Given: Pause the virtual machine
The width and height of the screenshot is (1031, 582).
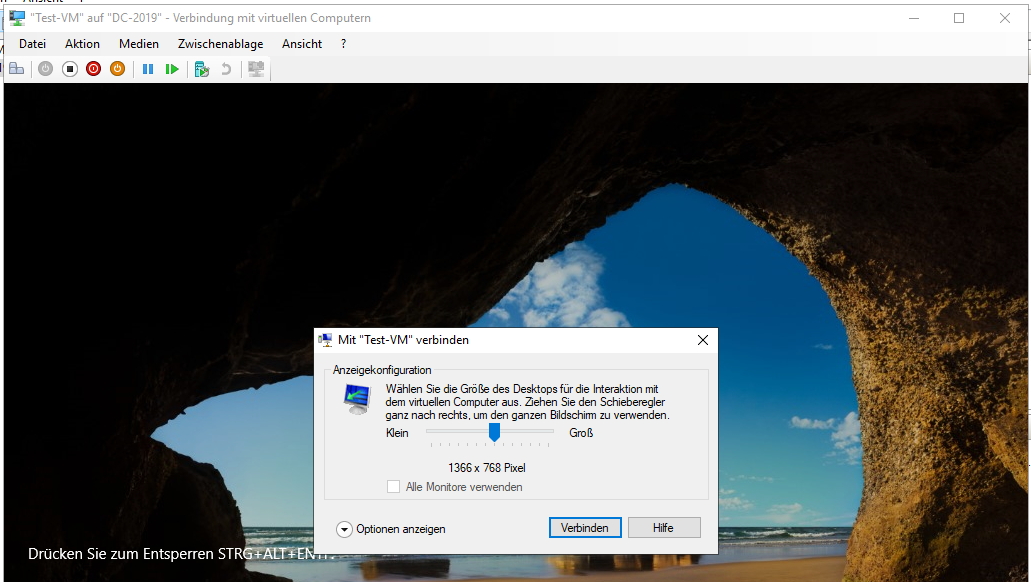Looking at the screenshot, I should [148, 69].
